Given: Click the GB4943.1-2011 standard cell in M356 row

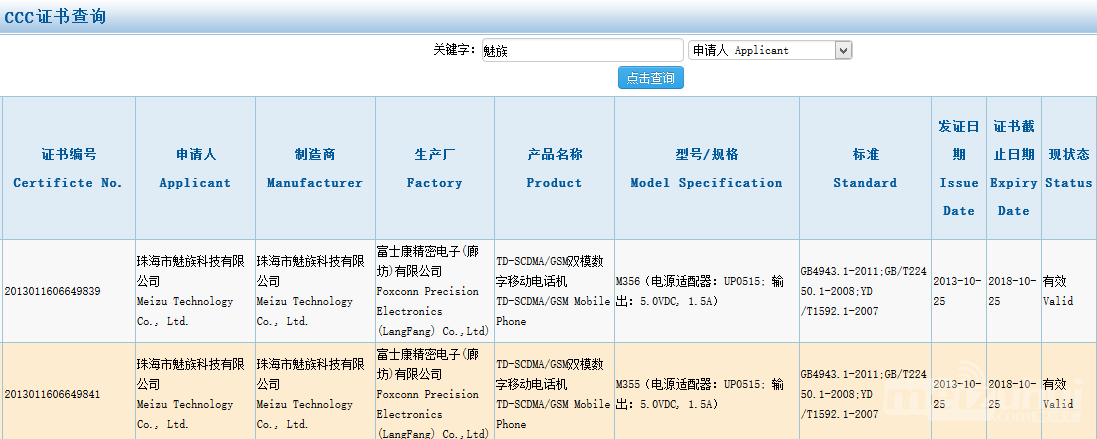Looking at the screenshot, I should (865, 291).
